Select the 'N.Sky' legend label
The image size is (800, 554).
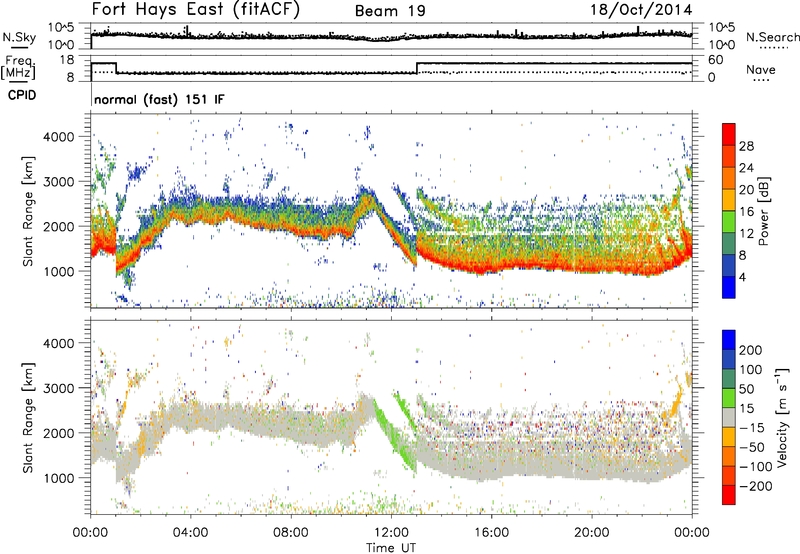click(19, 37)
